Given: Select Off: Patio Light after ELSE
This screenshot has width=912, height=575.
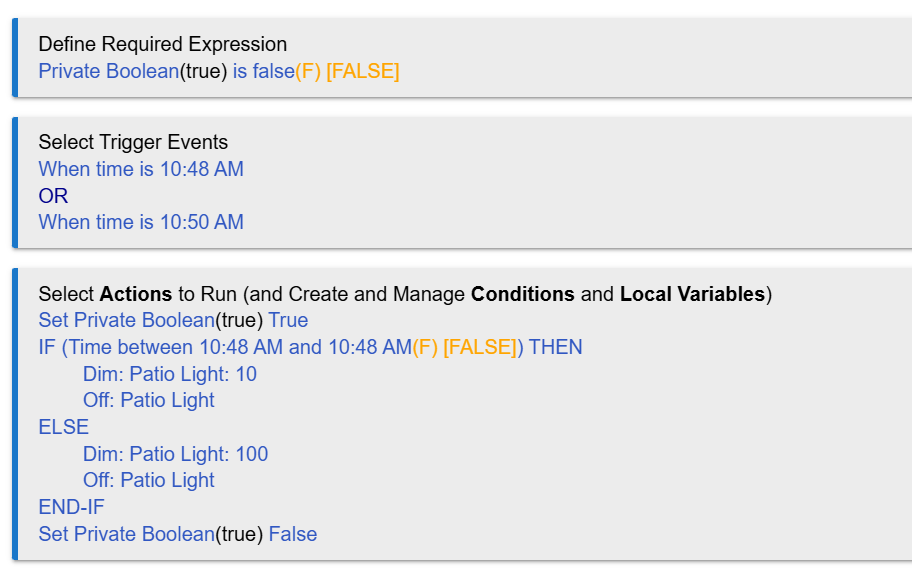Looking at the screenshot, I should pyautogui.click(x=149, y=480).
